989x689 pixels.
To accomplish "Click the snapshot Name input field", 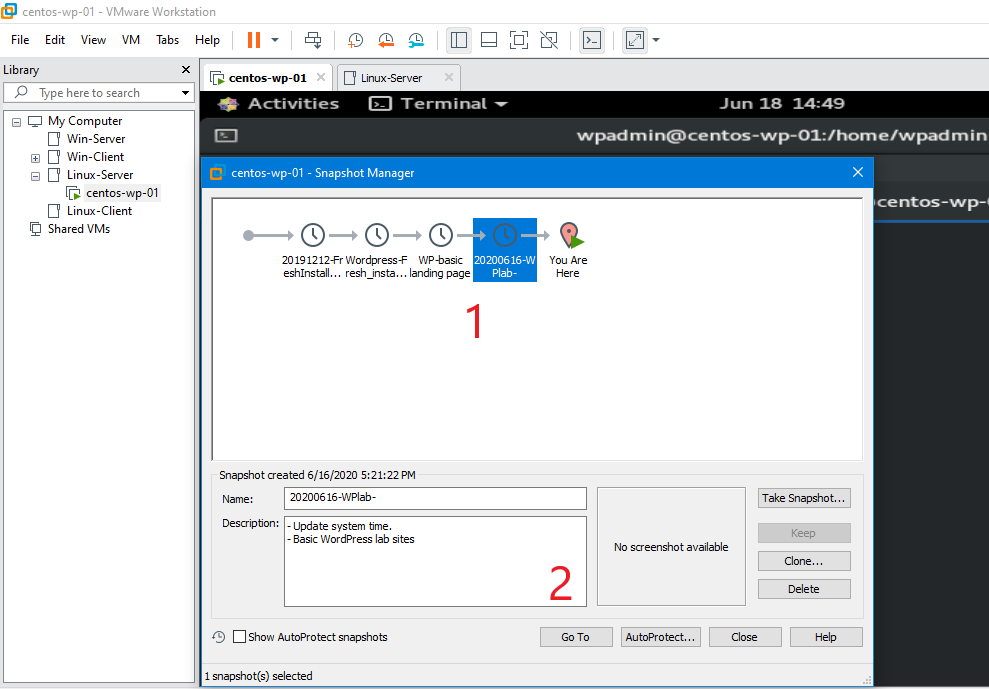I will pyautogui.click(x=435, y=498).
